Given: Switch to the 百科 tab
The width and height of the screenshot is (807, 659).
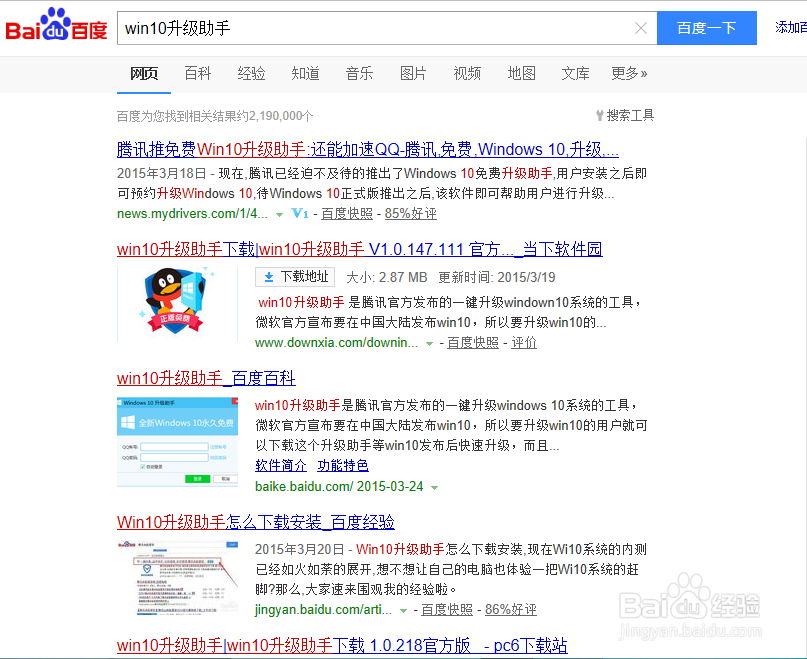Looking at the screenshot, I should (198, 74).
